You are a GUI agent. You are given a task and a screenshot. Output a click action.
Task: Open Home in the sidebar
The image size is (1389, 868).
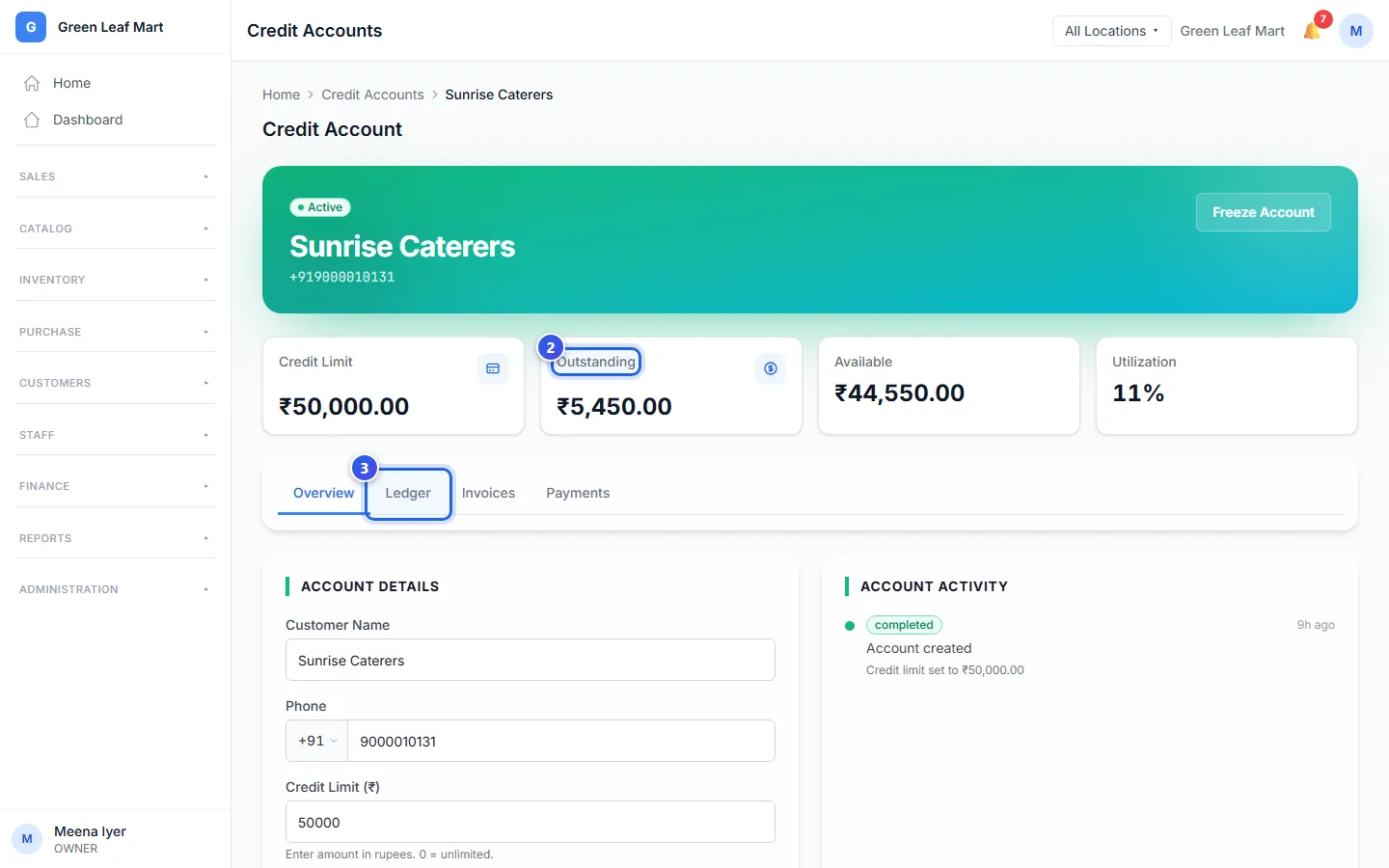pyautogui.click(x=115, y=83)
